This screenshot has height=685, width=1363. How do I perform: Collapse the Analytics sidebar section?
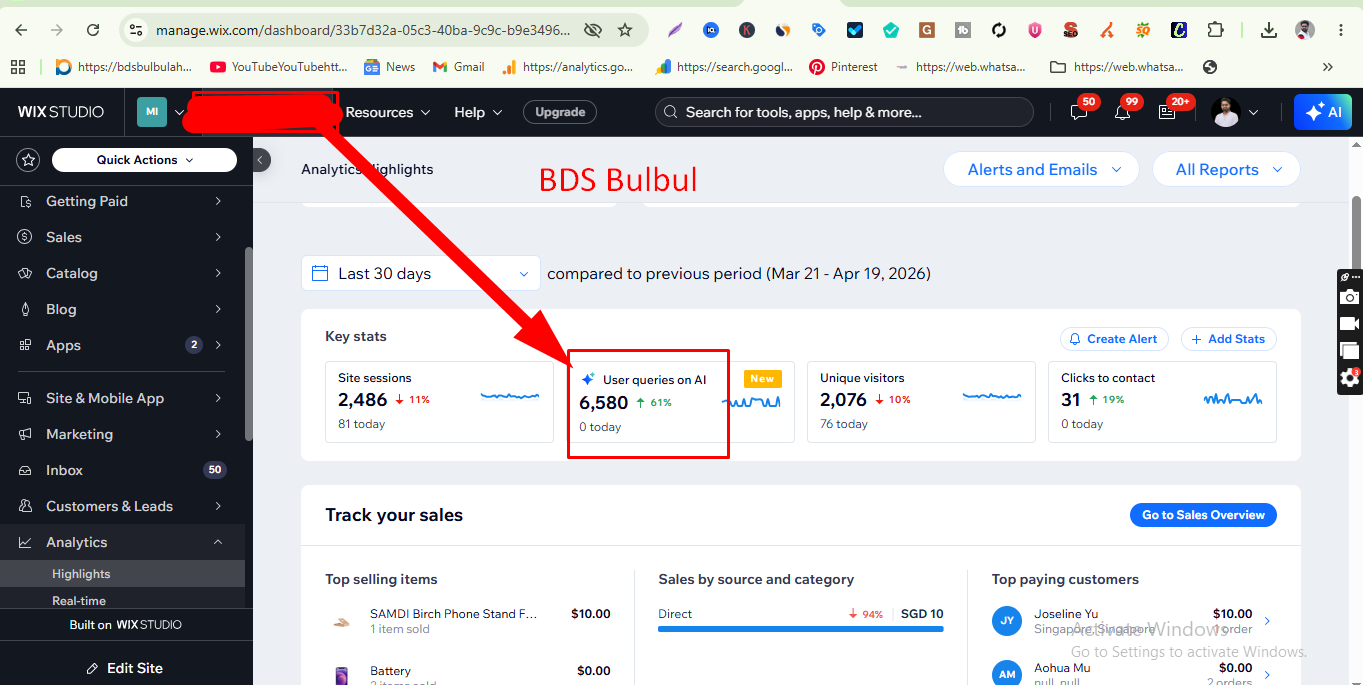[122, 542]
